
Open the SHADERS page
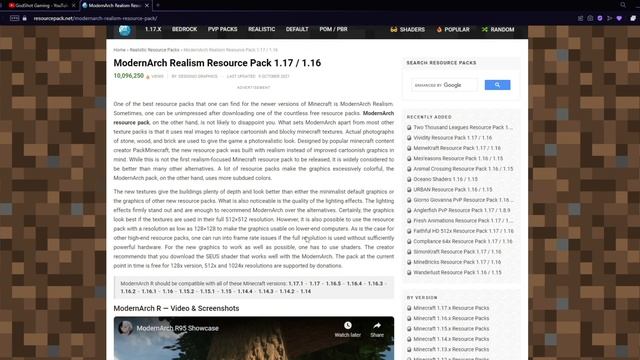click(407, 29)
